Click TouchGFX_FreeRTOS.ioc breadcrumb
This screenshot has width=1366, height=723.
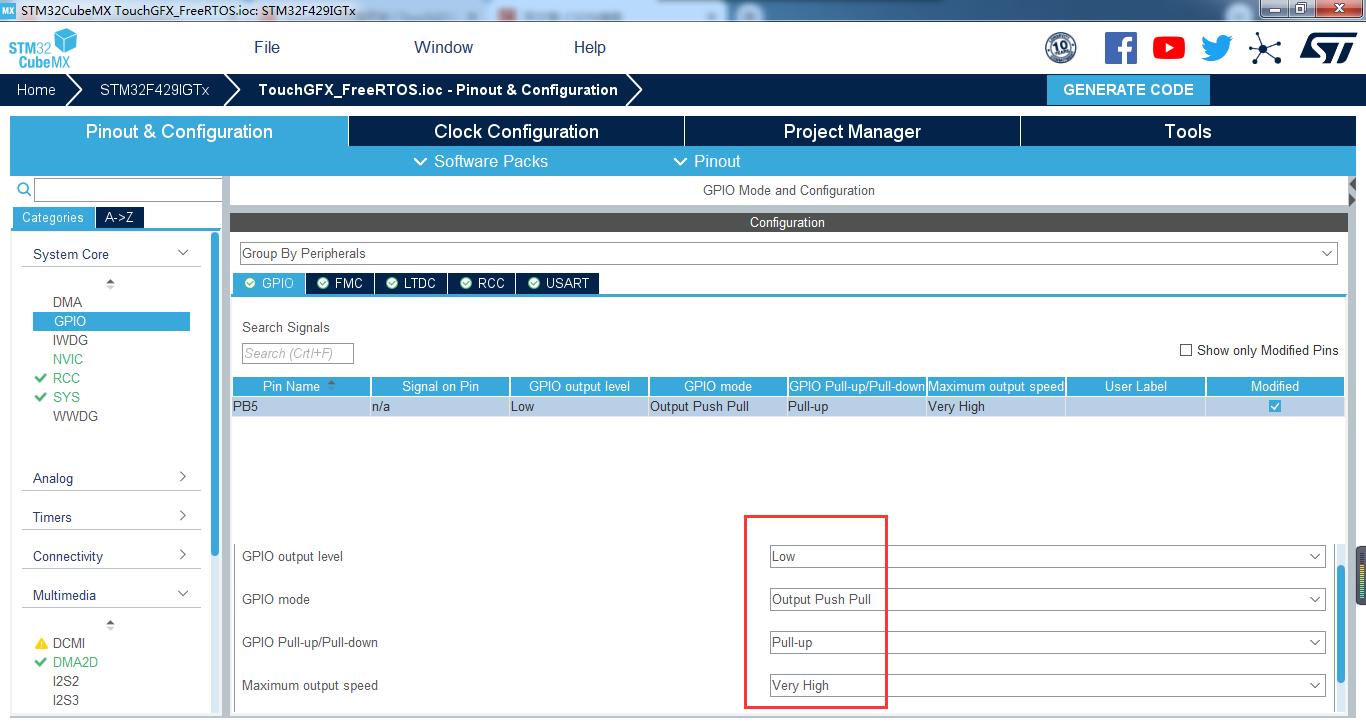[x=438, y=89]
